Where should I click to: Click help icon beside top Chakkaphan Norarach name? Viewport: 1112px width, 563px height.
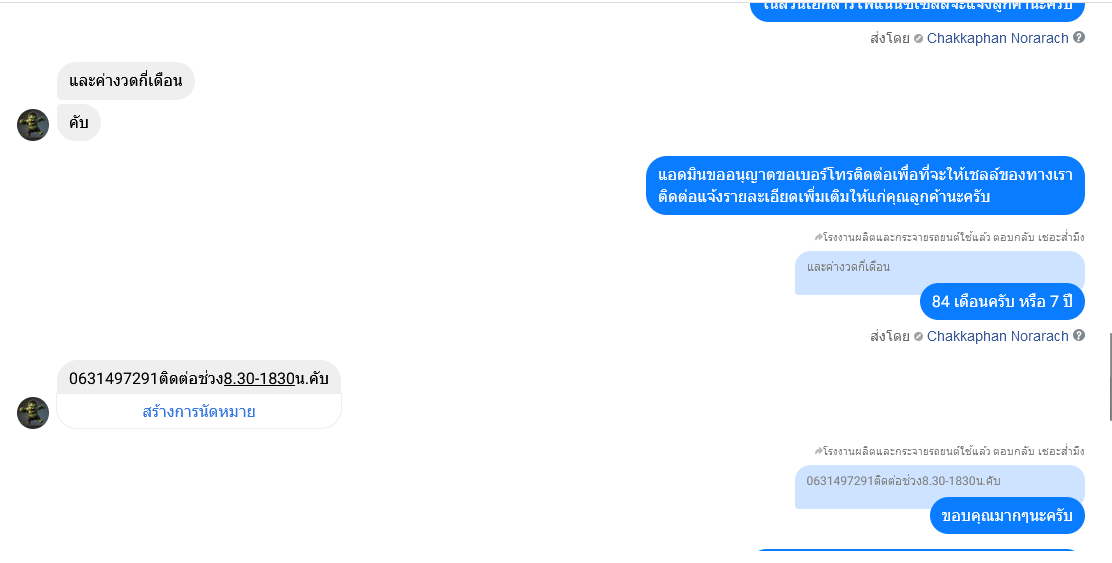(x=1079, y=38)
